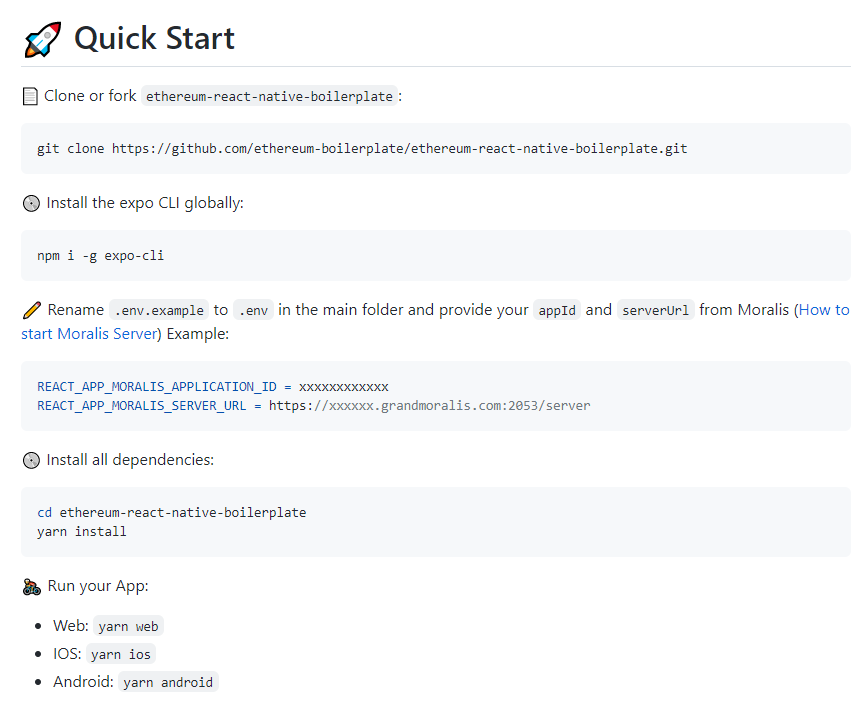Click the text Run your App:
The height and width of the screenshot is (701, 867).
tap(98, 586)
